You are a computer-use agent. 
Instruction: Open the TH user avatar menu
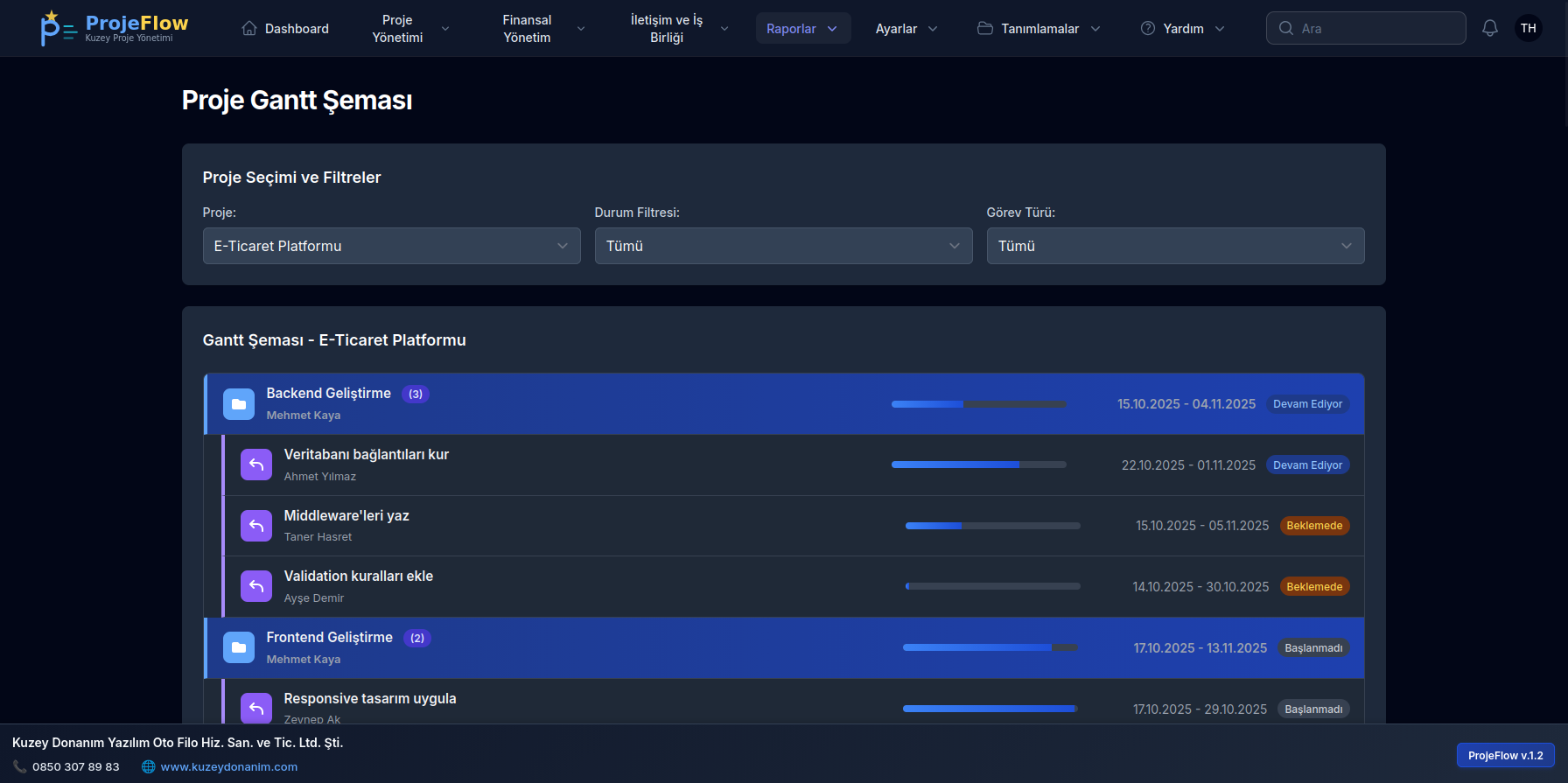coord(1528,28)
